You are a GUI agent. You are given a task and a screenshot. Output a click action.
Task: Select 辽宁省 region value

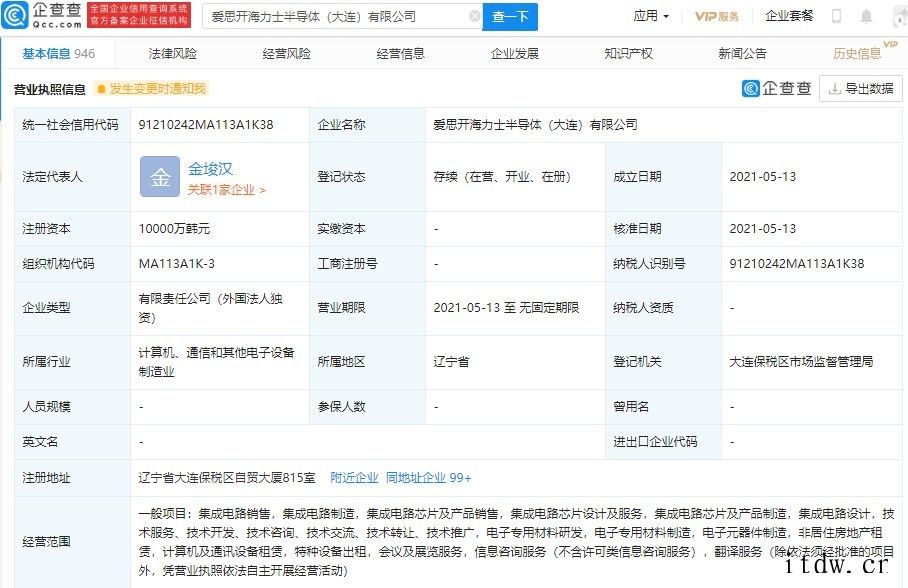point(451,361)
